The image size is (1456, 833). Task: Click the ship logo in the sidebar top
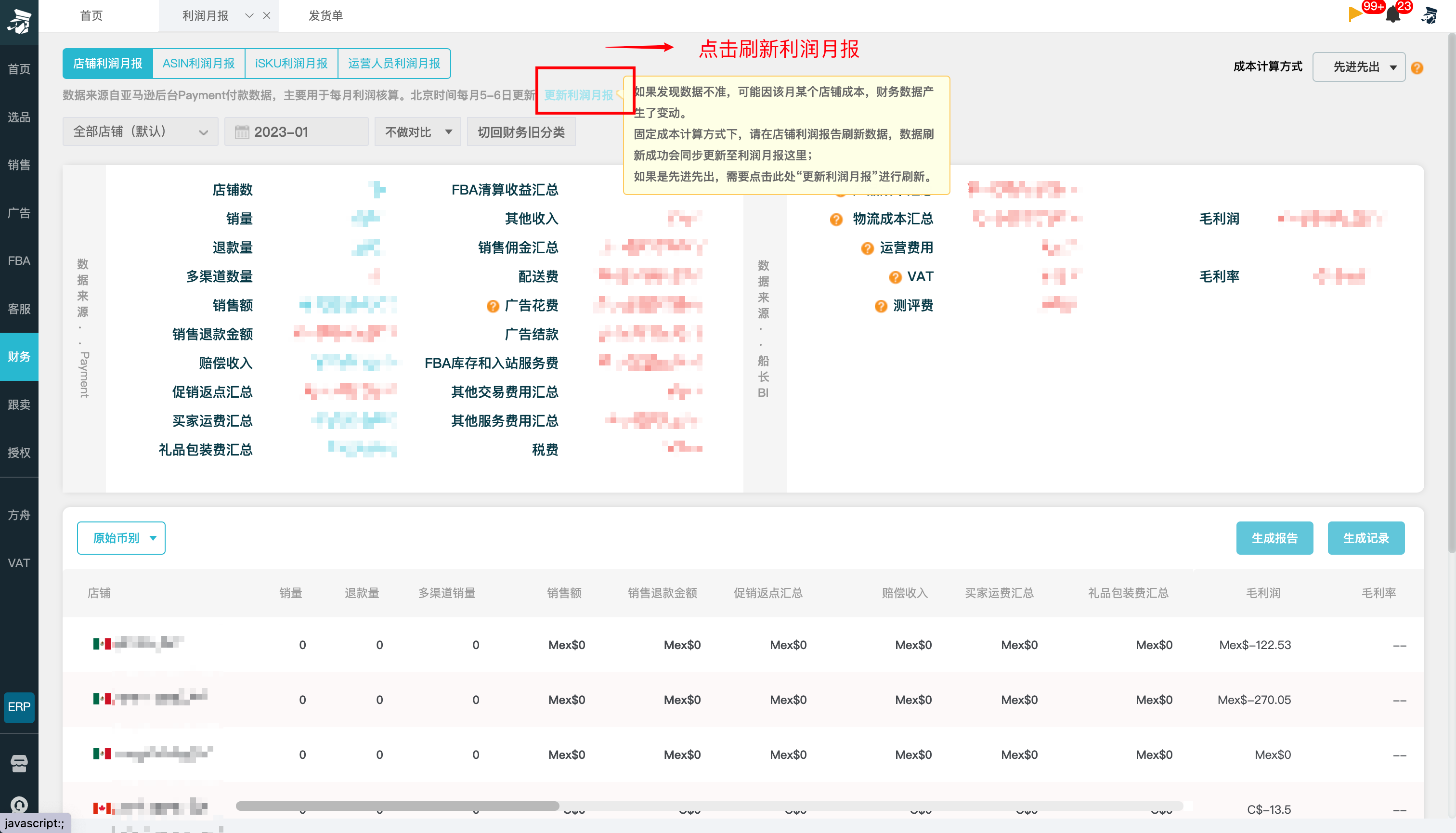pos(19,21)
